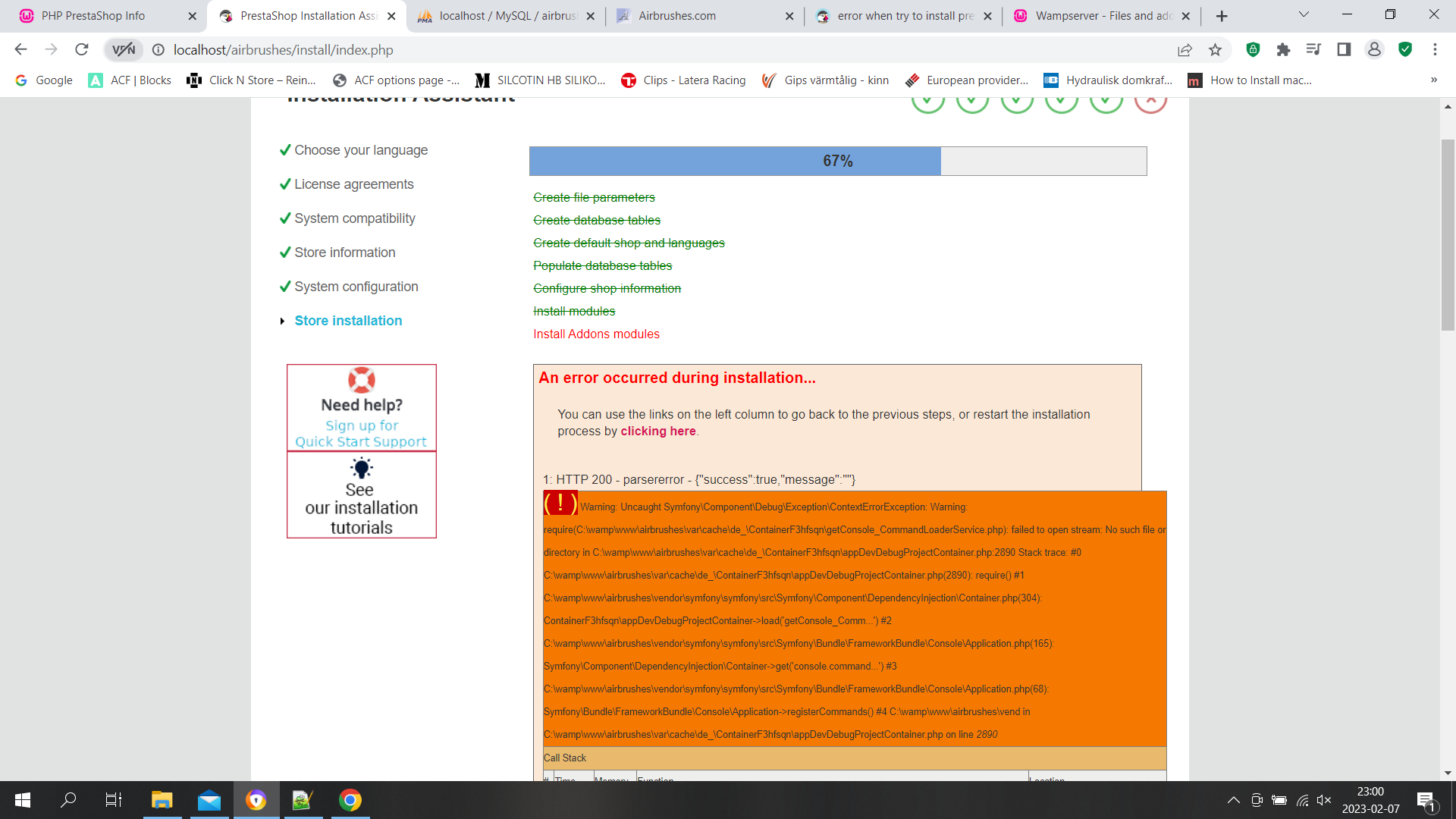Open Windows Start menu
This screenshot has height=819, width=1456.
pos(23,800)
